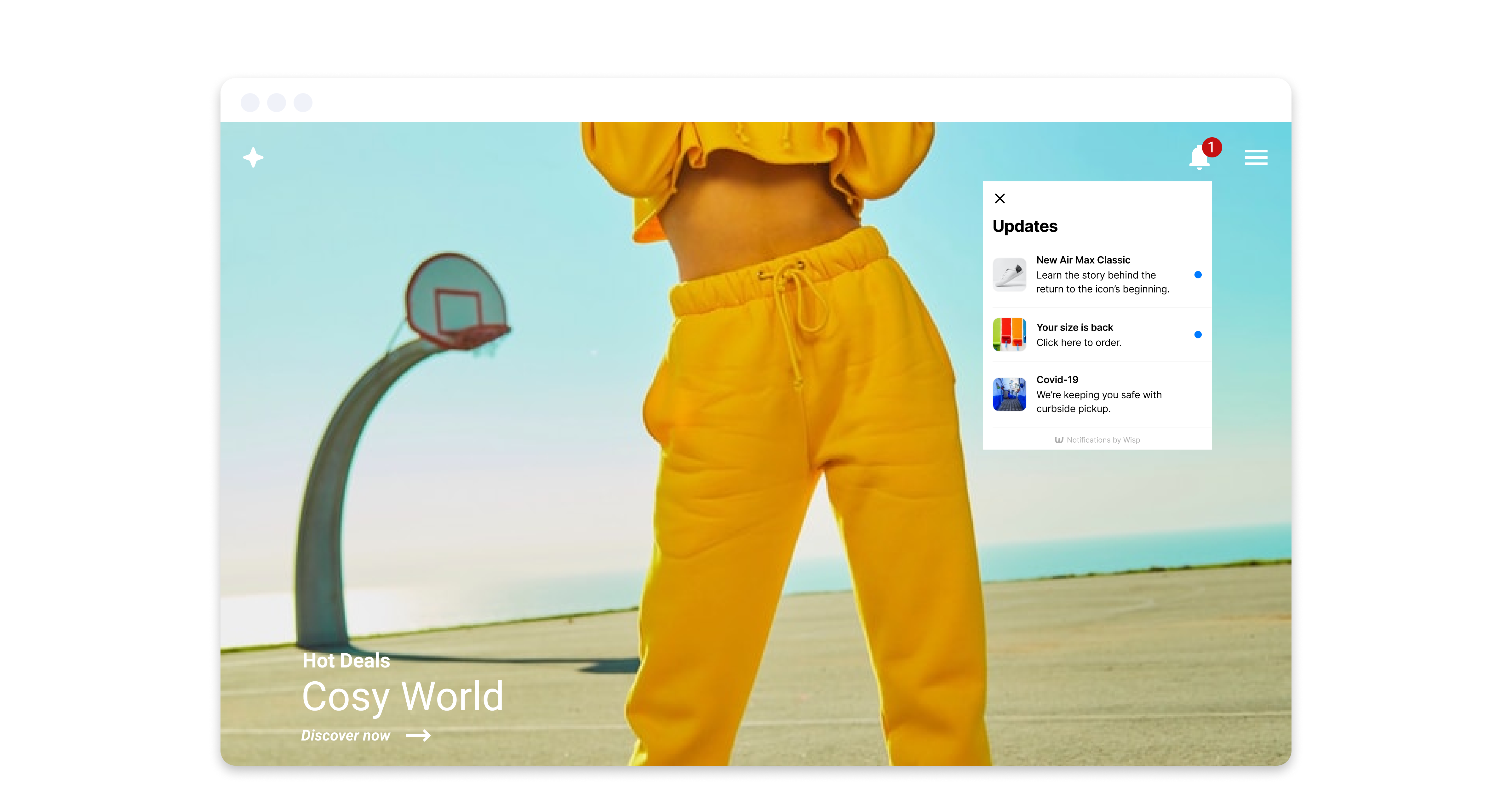
Task: Follow the Notifications by Wisp link
Action: [x=1097, y=440]
